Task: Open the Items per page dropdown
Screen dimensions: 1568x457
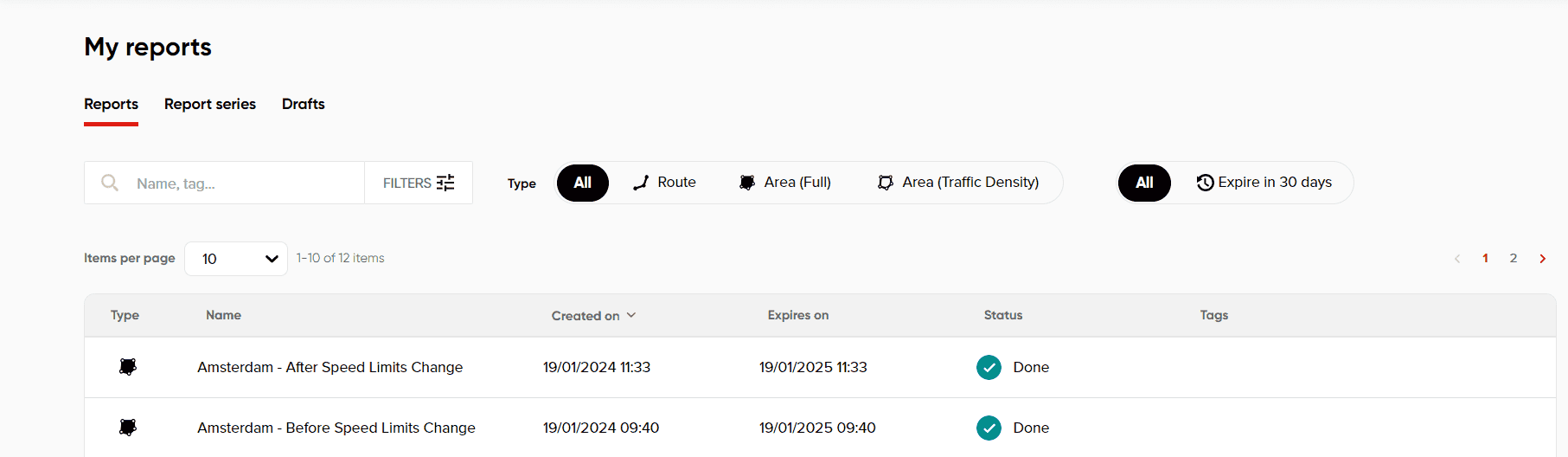Action: coord(236,259)
